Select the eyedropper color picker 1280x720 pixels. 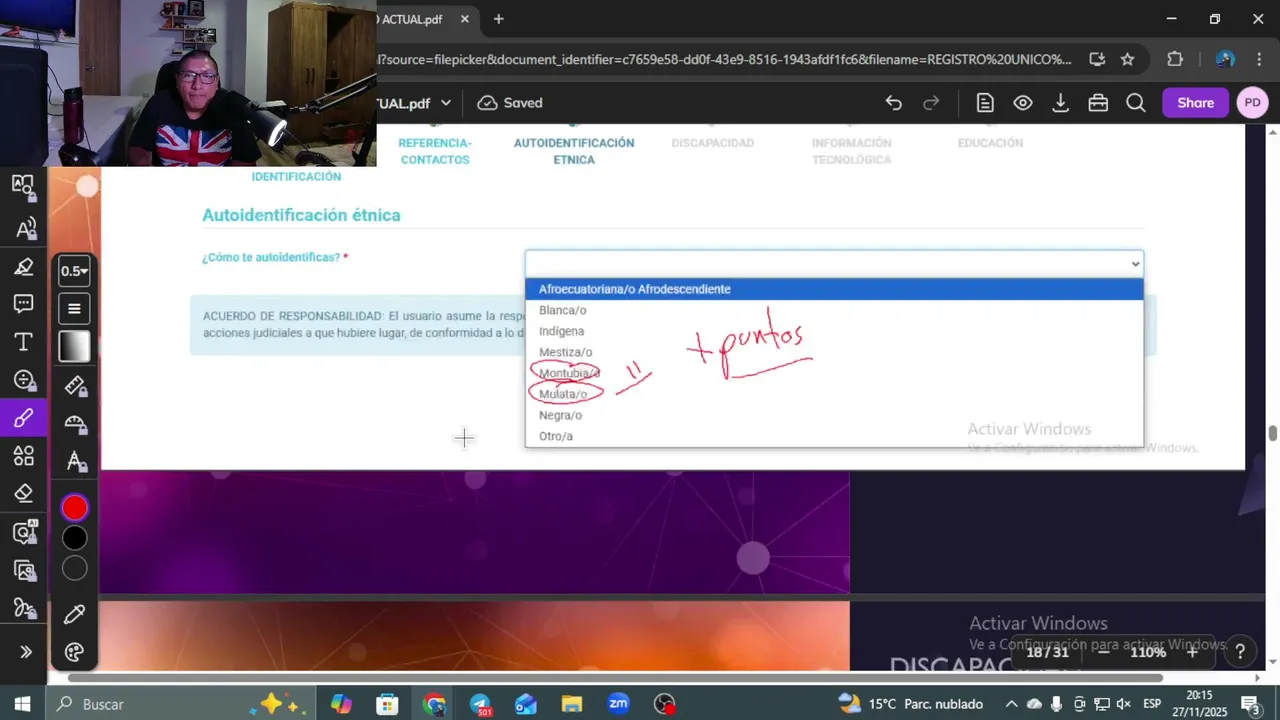pos(74,614)
